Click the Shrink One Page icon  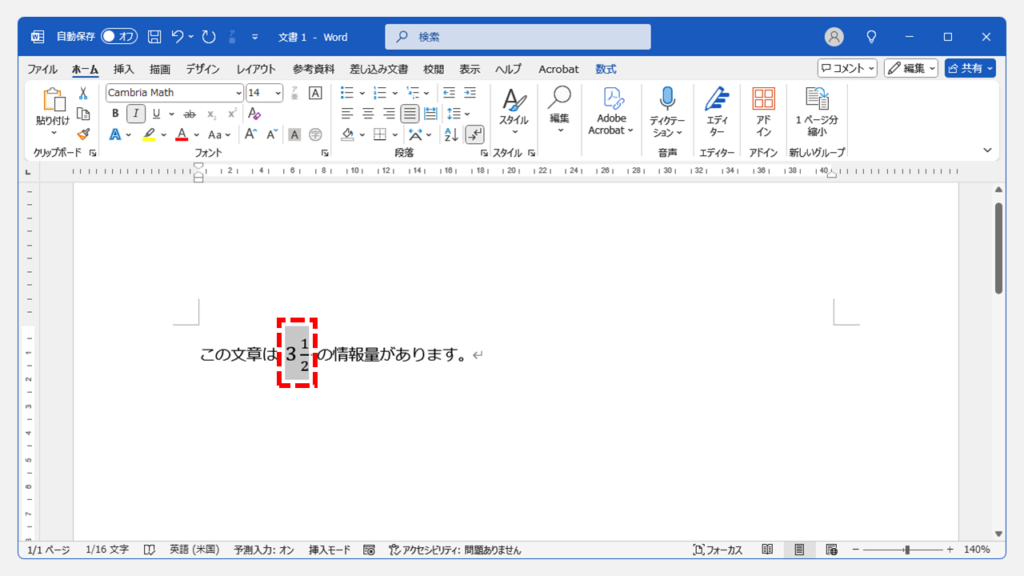pyautogui.click(x=817, y=112)
